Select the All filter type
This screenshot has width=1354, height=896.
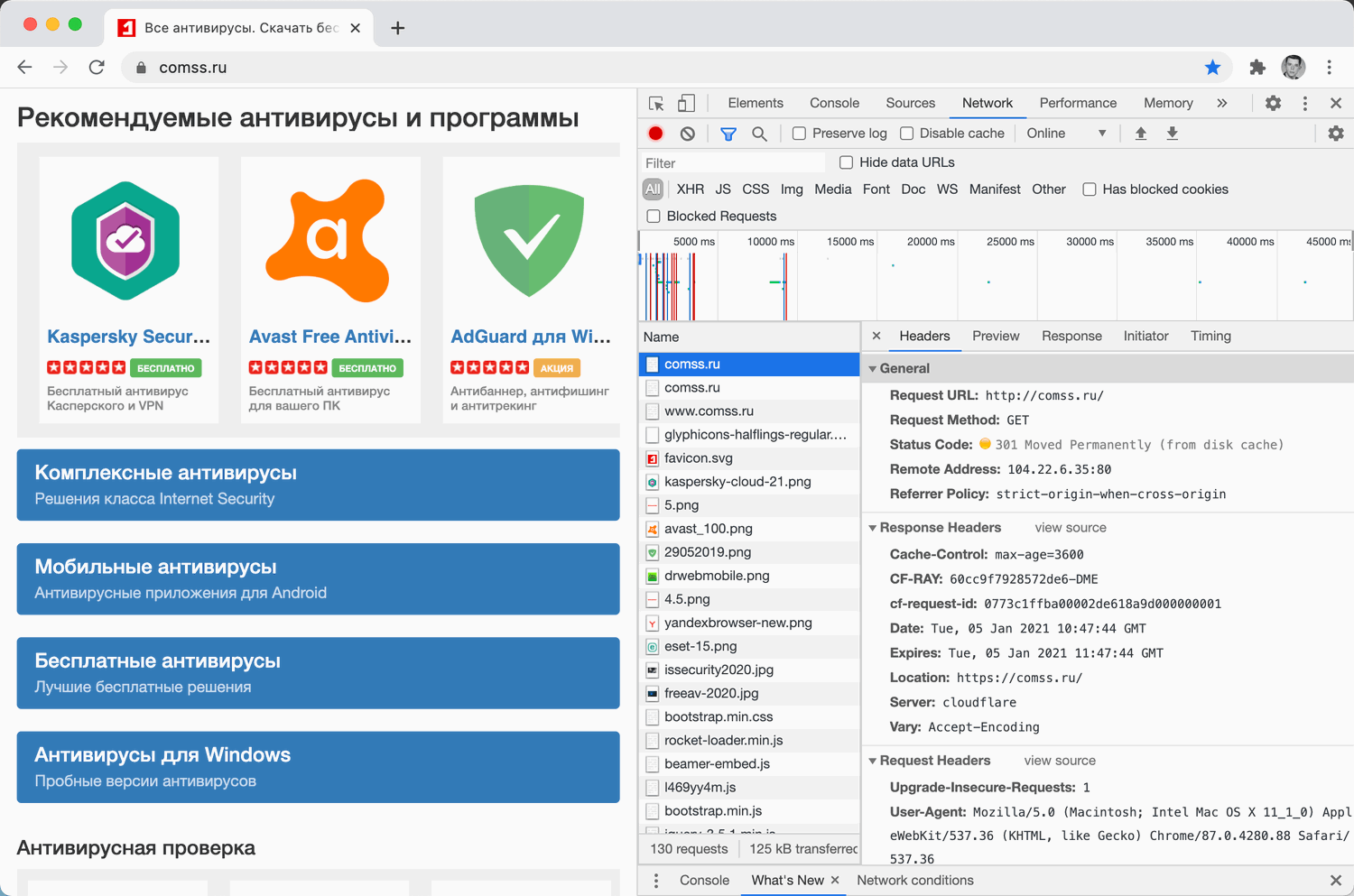[x=654, y=189]
